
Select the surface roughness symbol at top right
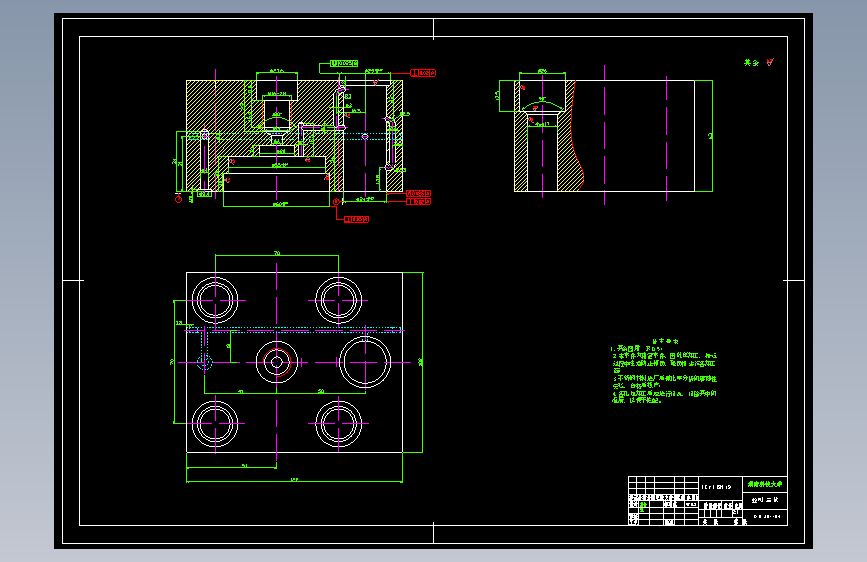(770, 62)
